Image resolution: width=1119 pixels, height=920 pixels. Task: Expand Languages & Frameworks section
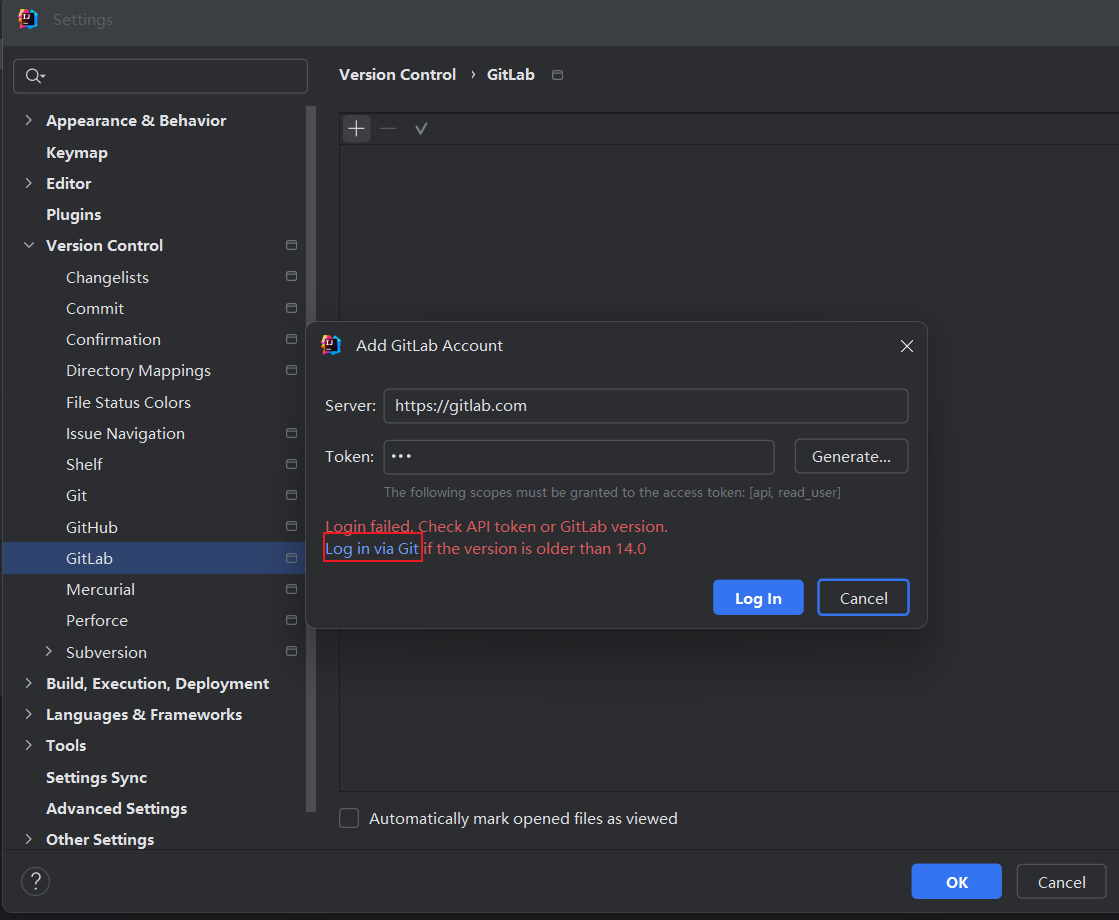click(x=29, y=714)
